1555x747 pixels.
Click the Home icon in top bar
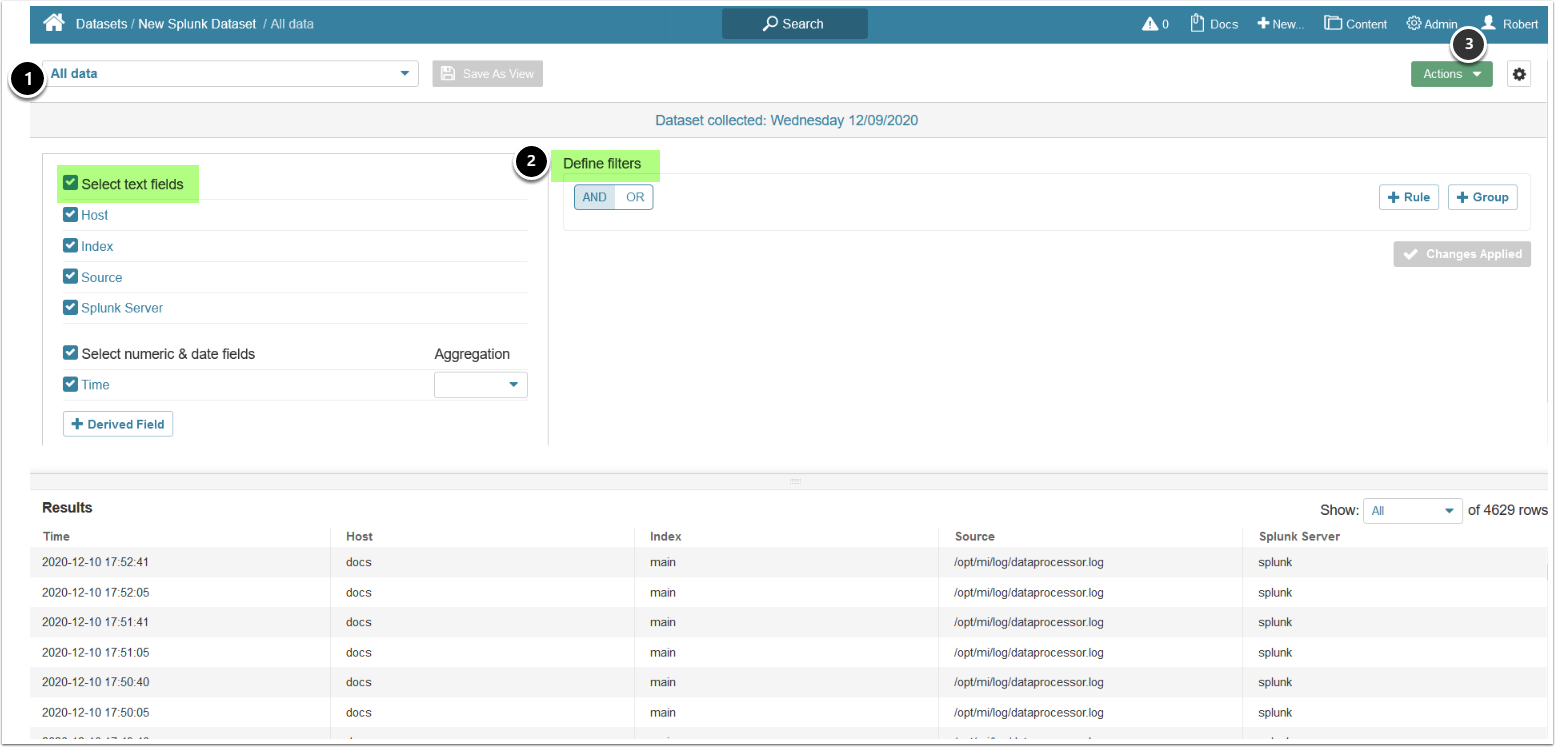pyautogui.click(x=54, y=23)
